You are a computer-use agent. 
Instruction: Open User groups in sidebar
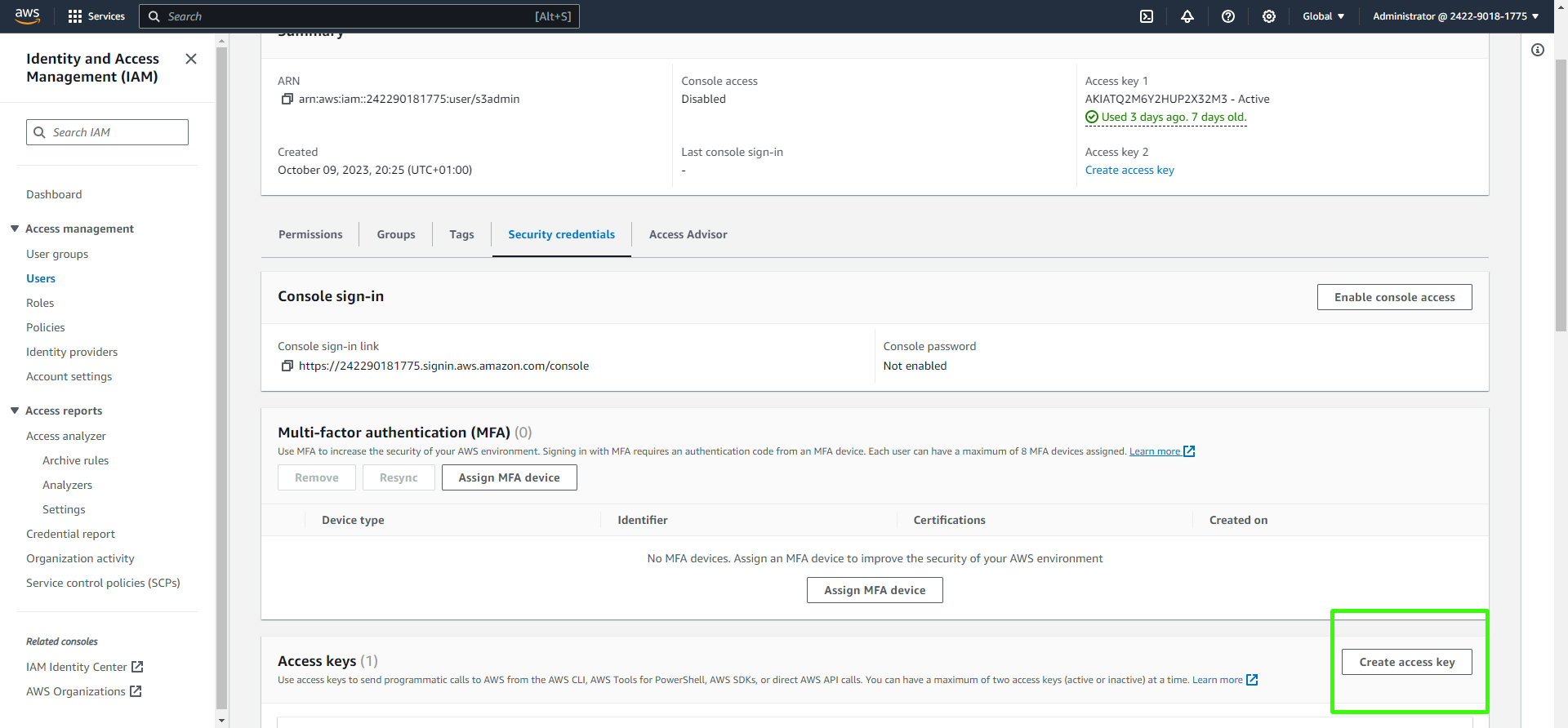[57, 254]
